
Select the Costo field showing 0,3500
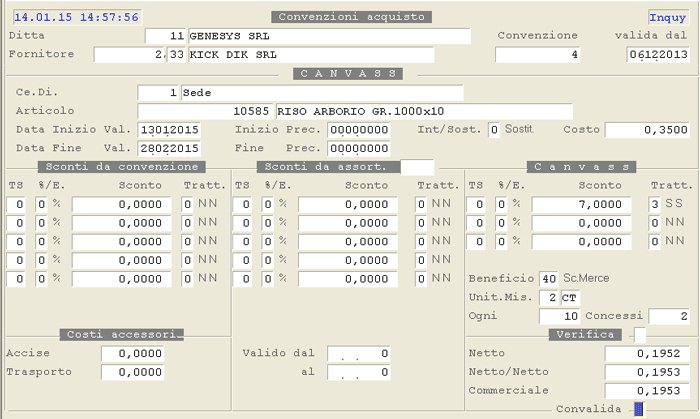point(647,130)
